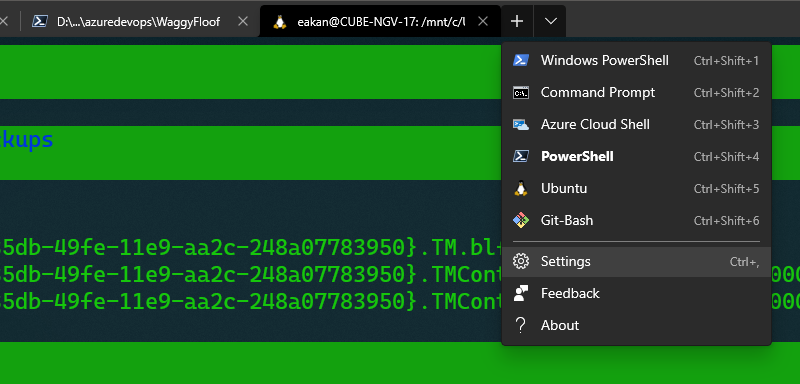Click the Ctrl+Shift+5 shortcut label

(x=727, y=189)
